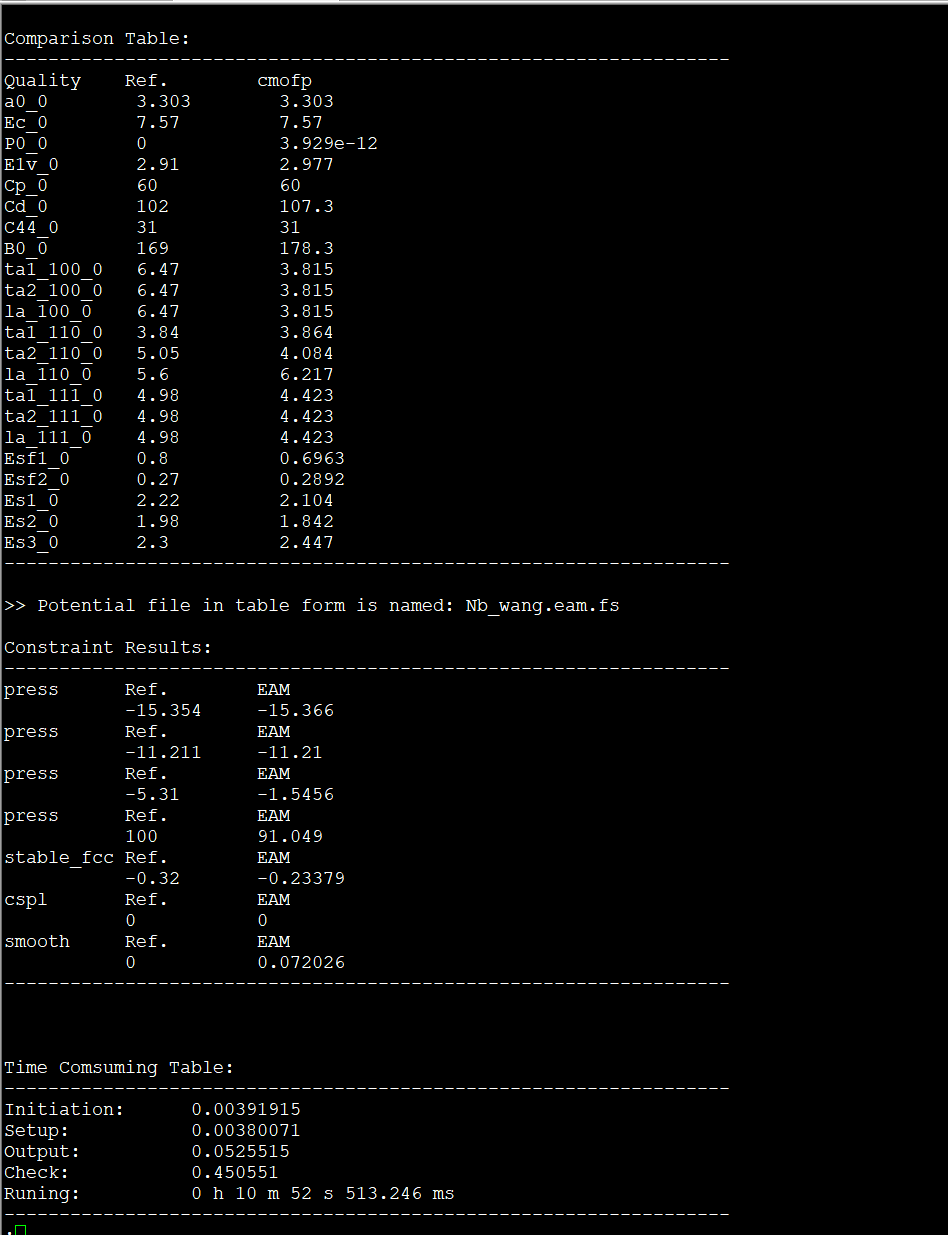Click the "Comparison Table:" heading
Screen dimensions: 948x1235
(97, 39)
